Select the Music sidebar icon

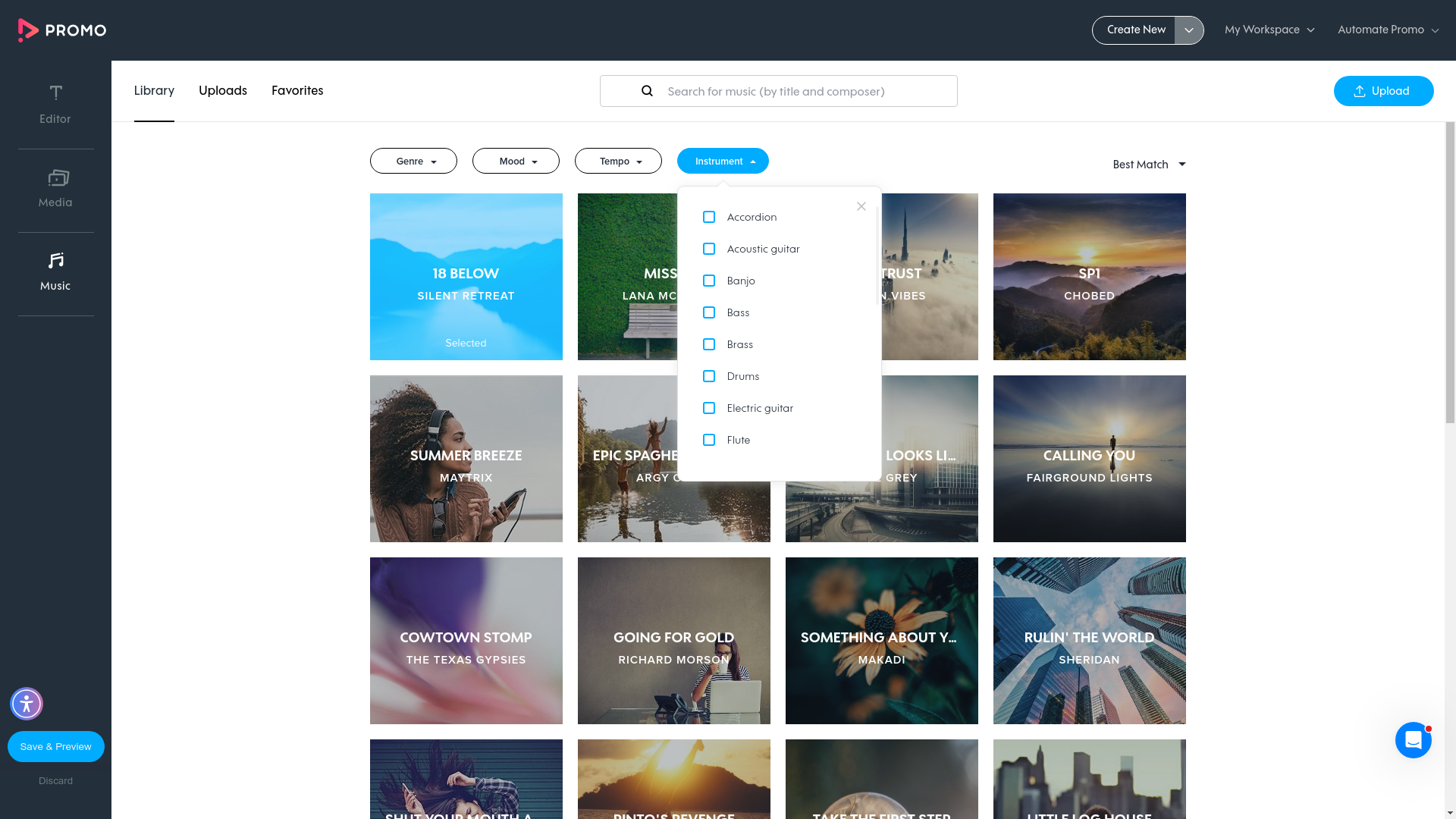coord(55,261)
